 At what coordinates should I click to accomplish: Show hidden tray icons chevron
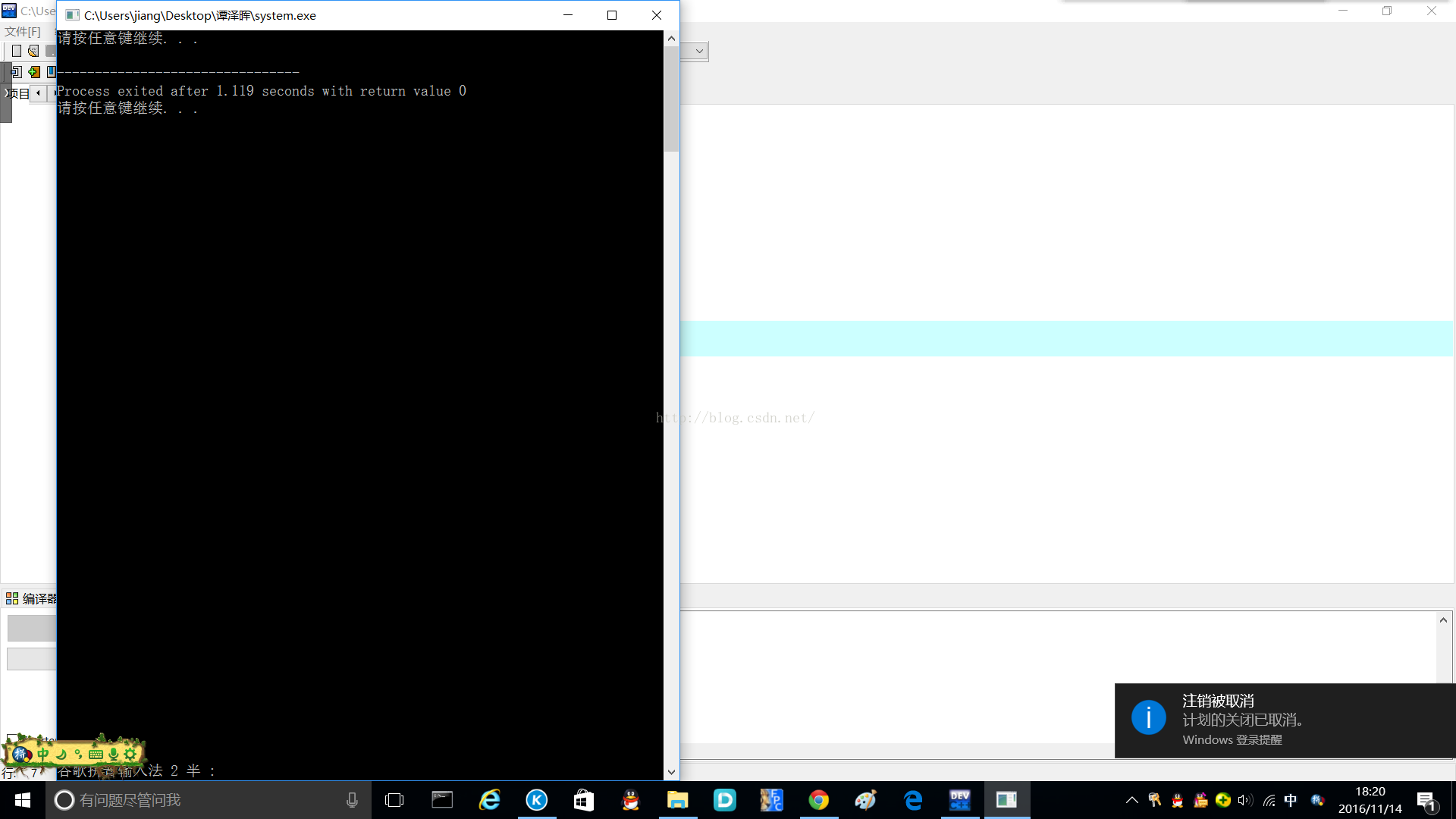1131,800
